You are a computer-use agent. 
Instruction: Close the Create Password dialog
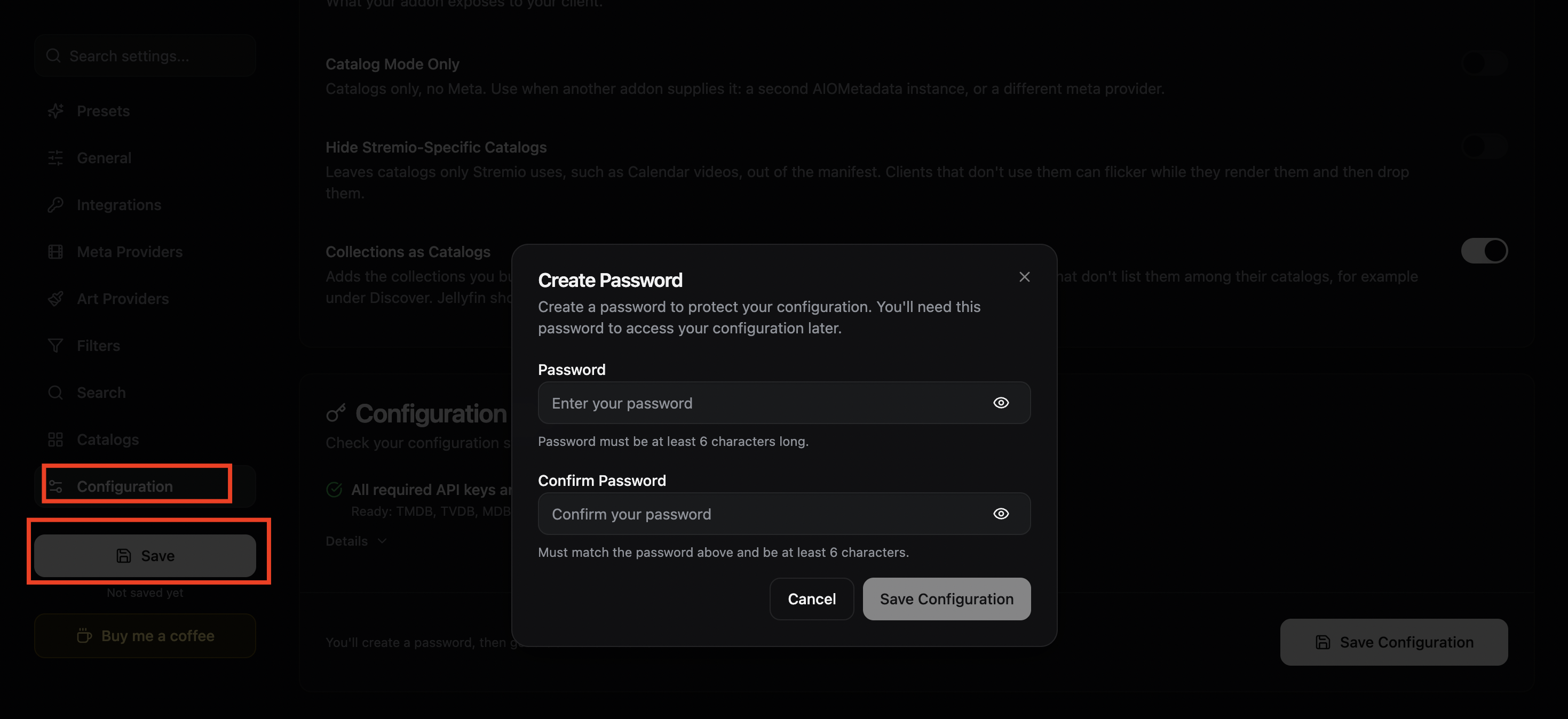coord(1025,277)
